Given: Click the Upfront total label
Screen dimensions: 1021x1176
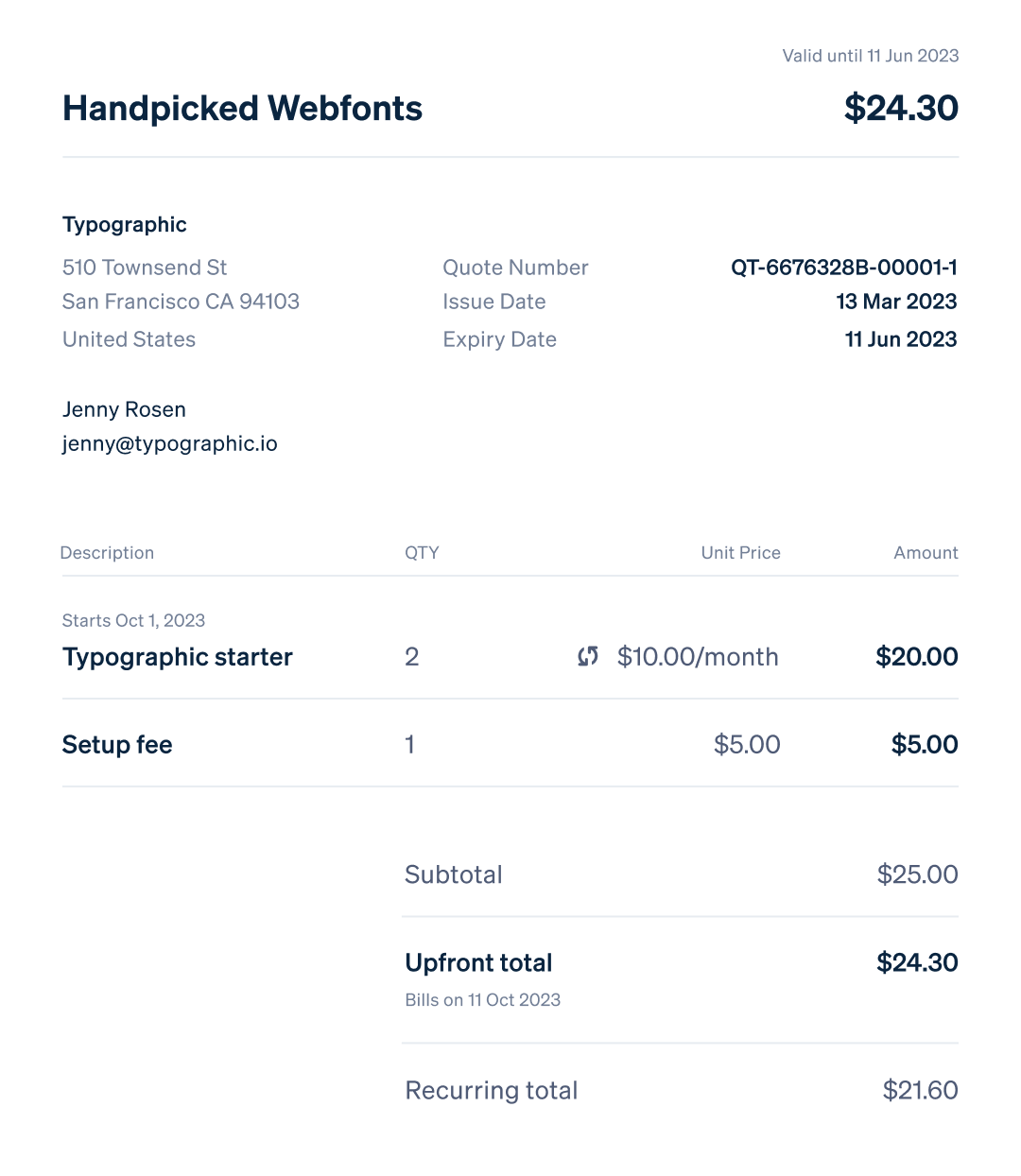Looking at the screenshot, I should coord(478,963).
